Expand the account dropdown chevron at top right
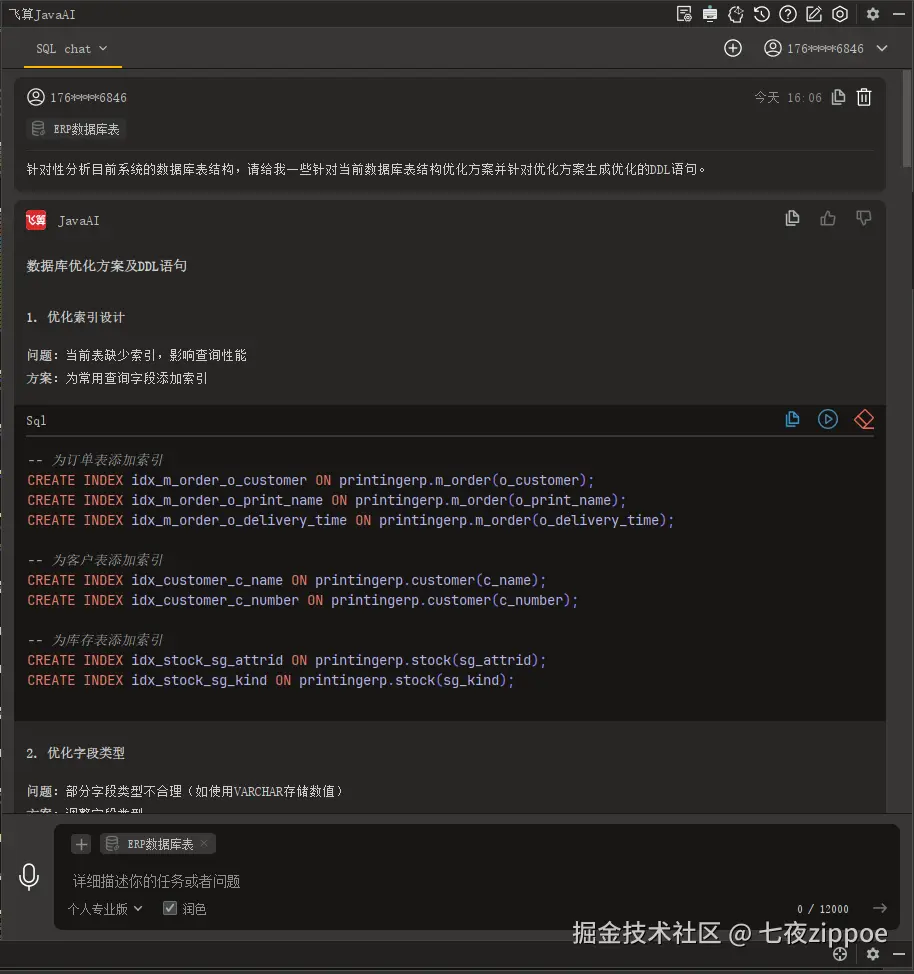The height and width of the screenshot is (974, 914). 882,48
